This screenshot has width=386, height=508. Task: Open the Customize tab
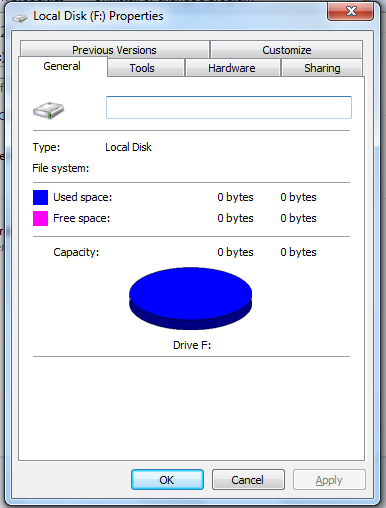[x=287, y=50]
